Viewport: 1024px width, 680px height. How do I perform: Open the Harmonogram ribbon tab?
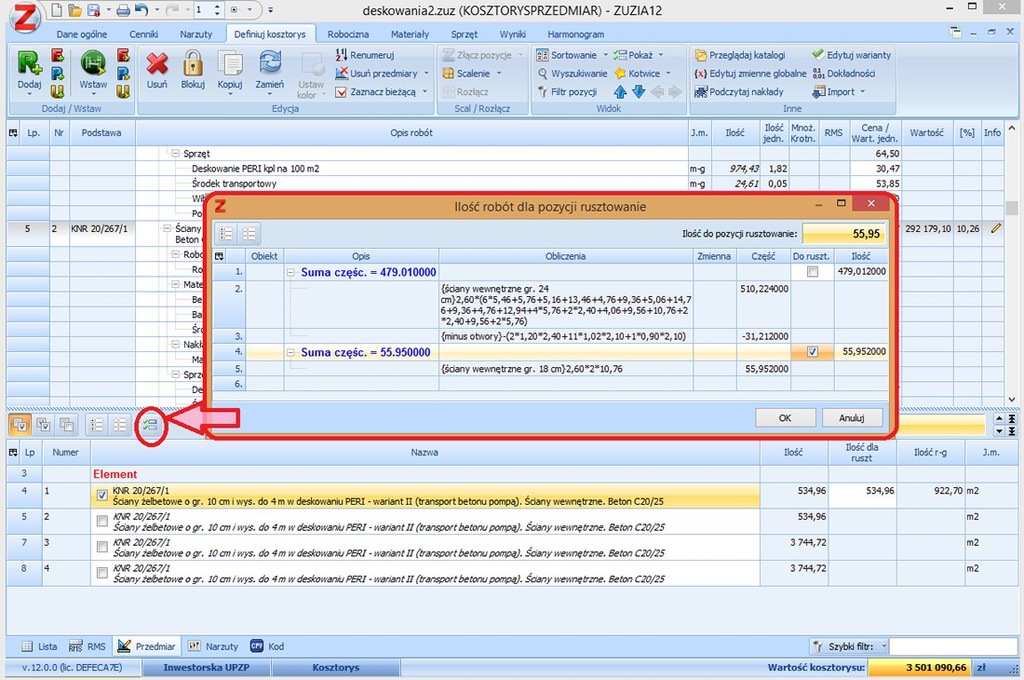(x=575, y=34)
